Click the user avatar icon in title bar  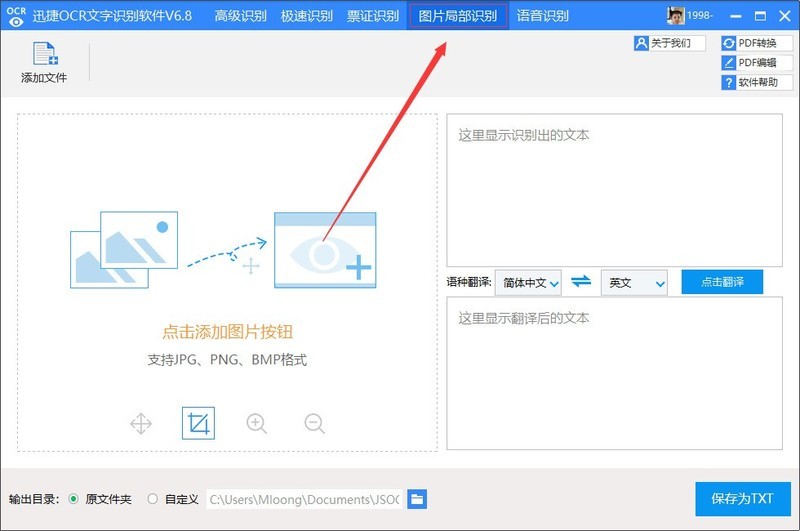point(676,15)
